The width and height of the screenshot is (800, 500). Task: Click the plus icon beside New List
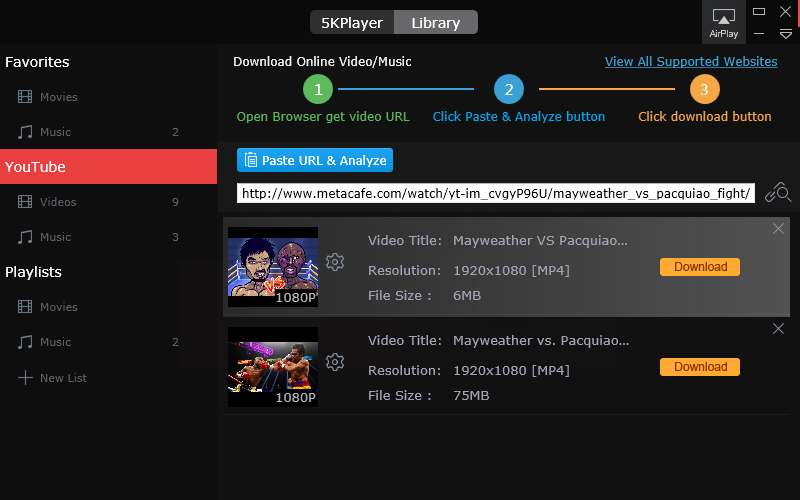pyautogui.click(x=25, y=378)
